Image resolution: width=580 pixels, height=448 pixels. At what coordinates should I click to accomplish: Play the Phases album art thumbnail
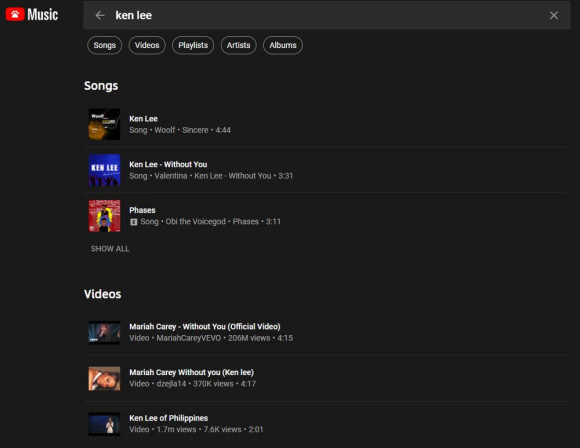(x=104, y=216)
